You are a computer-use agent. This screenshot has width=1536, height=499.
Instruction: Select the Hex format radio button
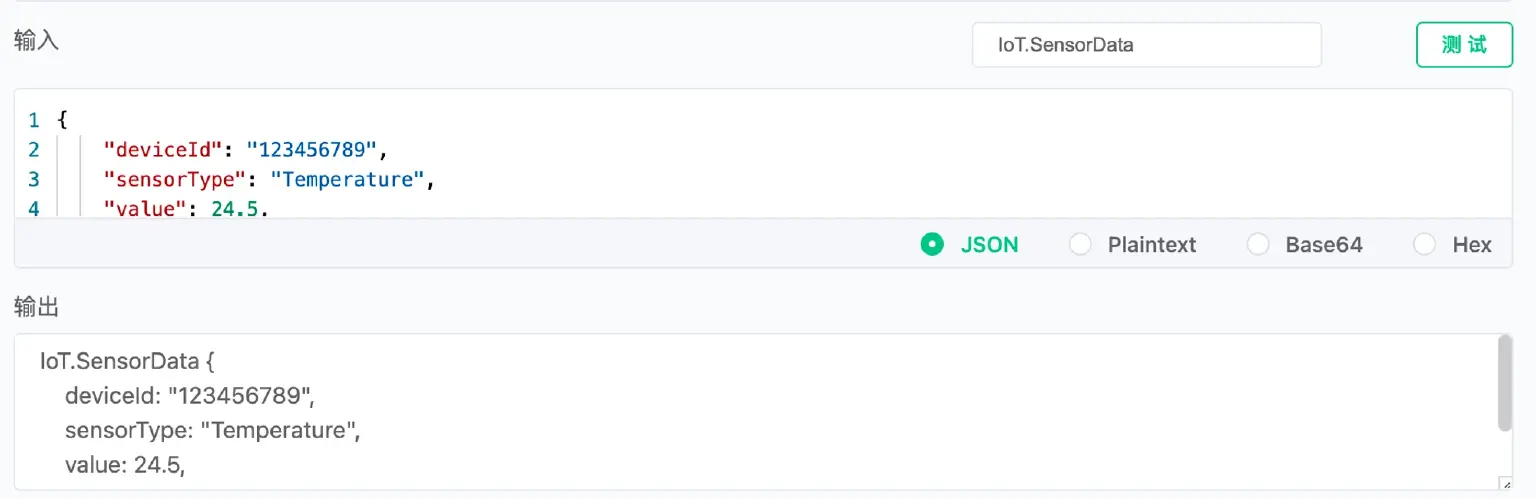(x=1424, y=245)
